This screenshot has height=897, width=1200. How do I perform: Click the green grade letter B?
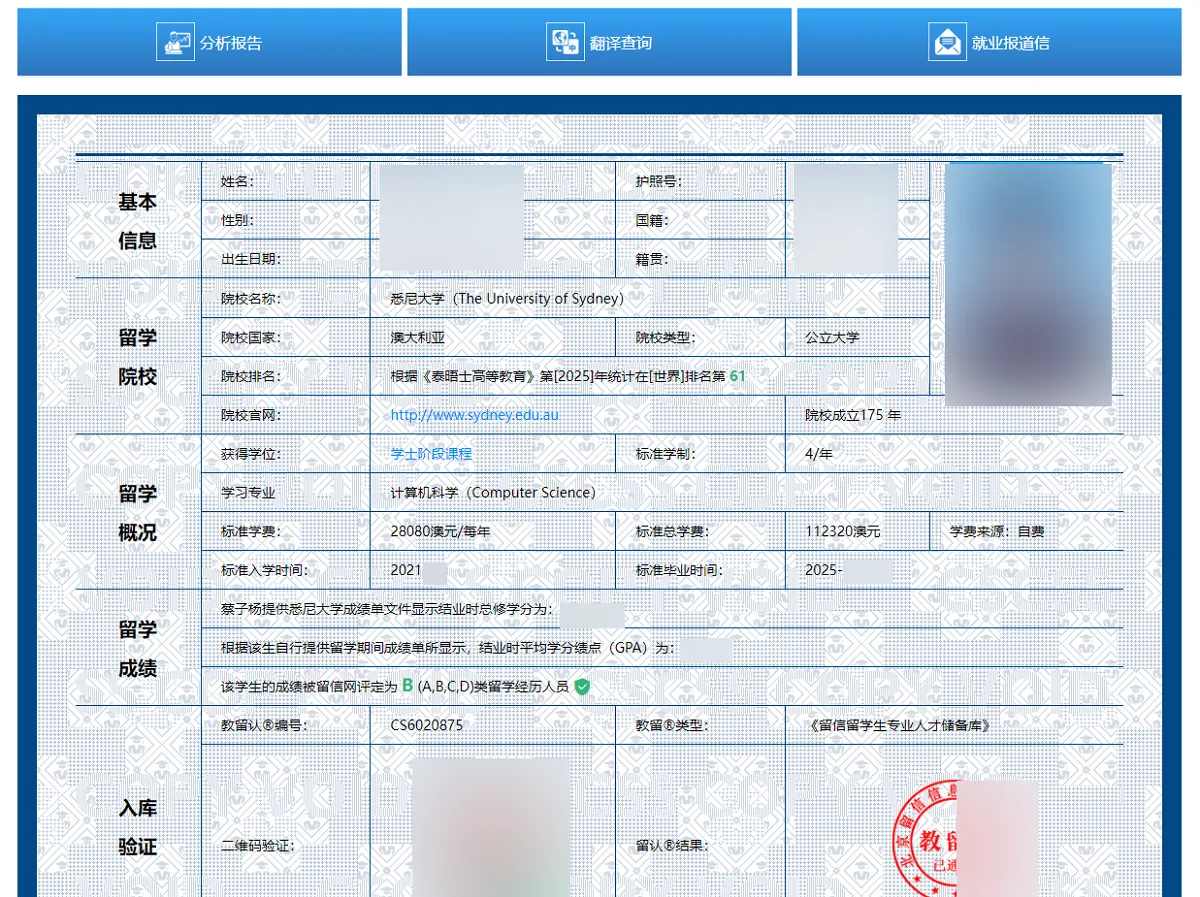[x=408, y=686]
